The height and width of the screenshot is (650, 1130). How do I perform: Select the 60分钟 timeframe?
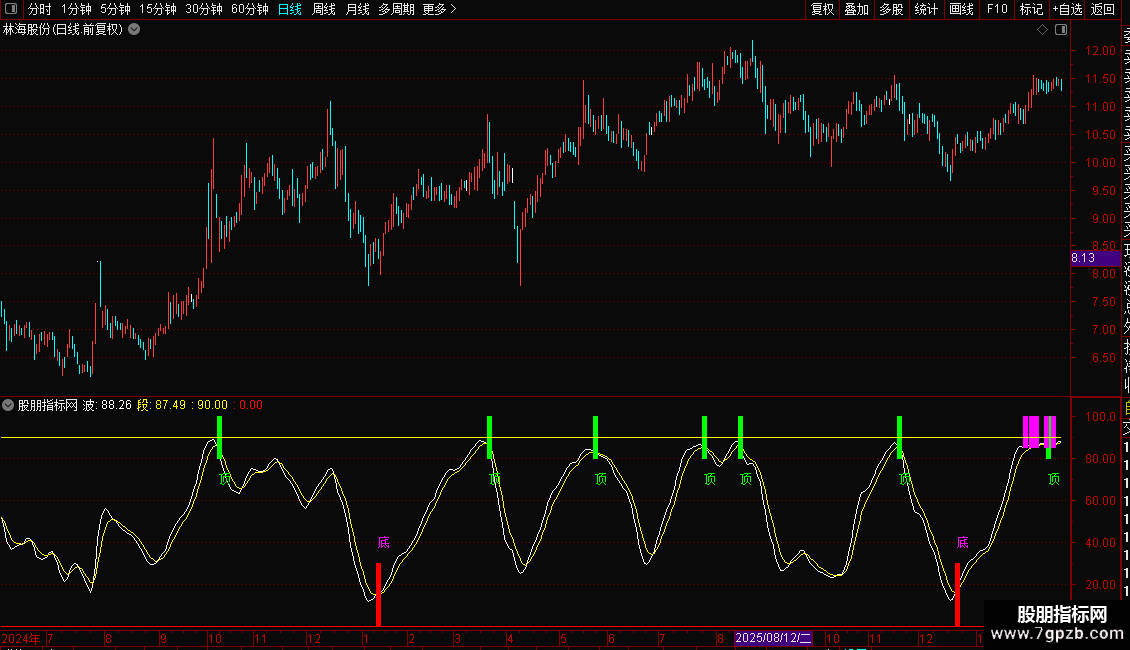click(x=249, y=9)
